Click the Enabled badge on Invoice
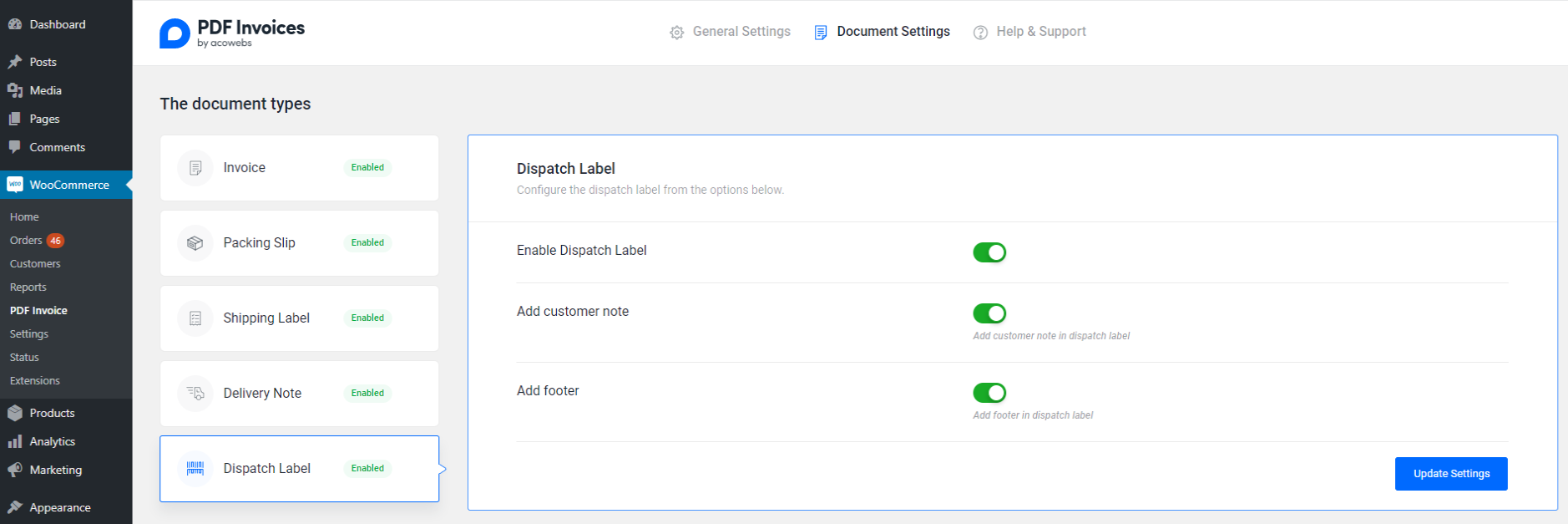The image size is (1568, 524). [x=367, y=168]
